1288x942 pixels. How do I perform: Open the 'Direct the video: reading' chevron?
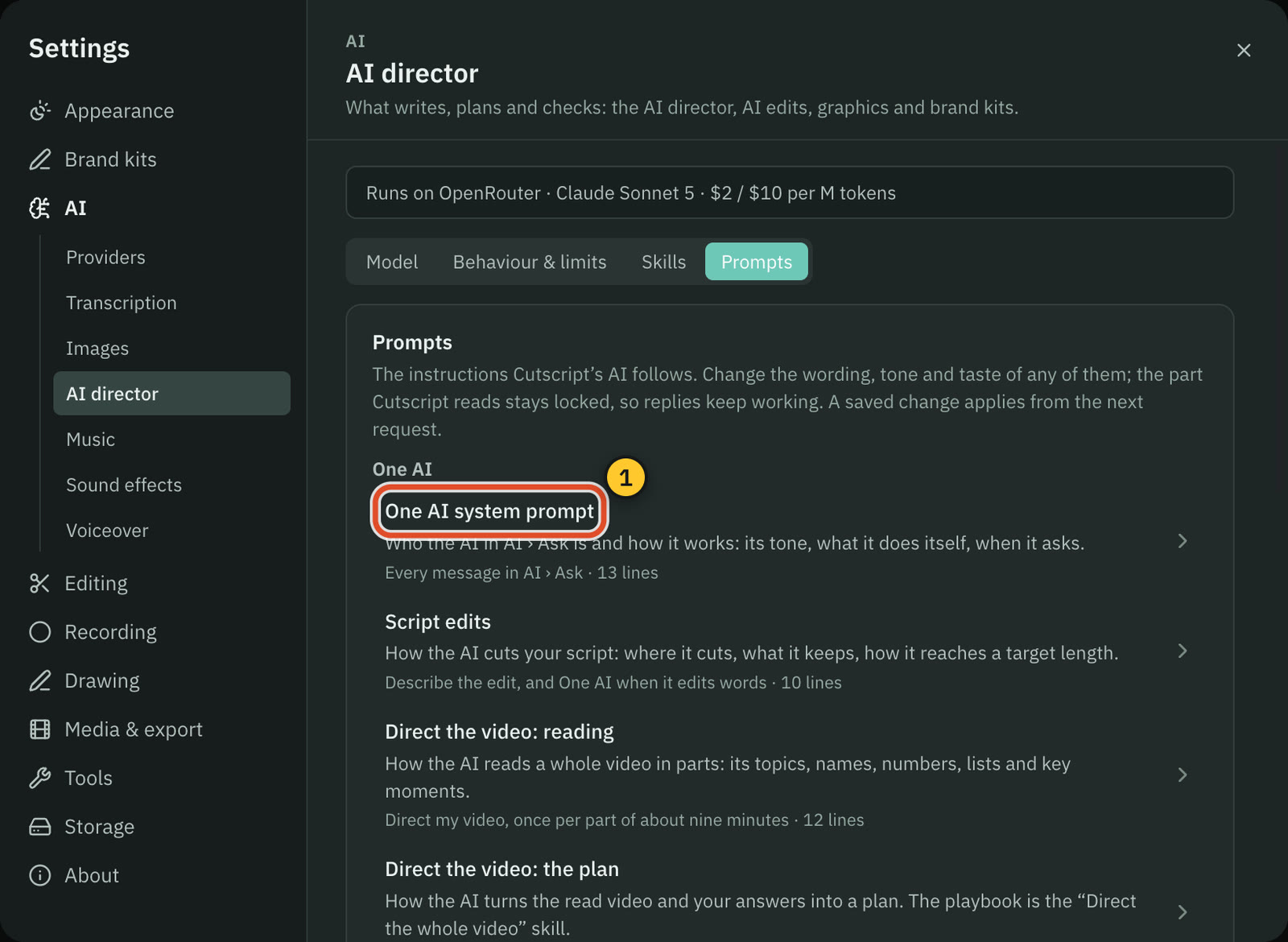pyautogui.click(x=1182, y=775)
